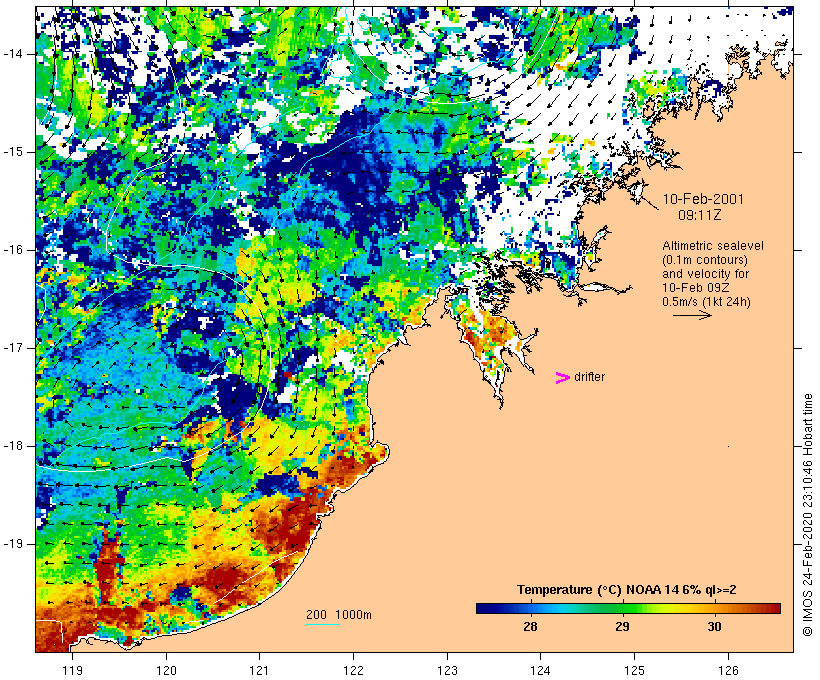Click the 'Altimetric sealevel' label
Viewport: 820px width, 680px height.
click(x=713, y=246)
